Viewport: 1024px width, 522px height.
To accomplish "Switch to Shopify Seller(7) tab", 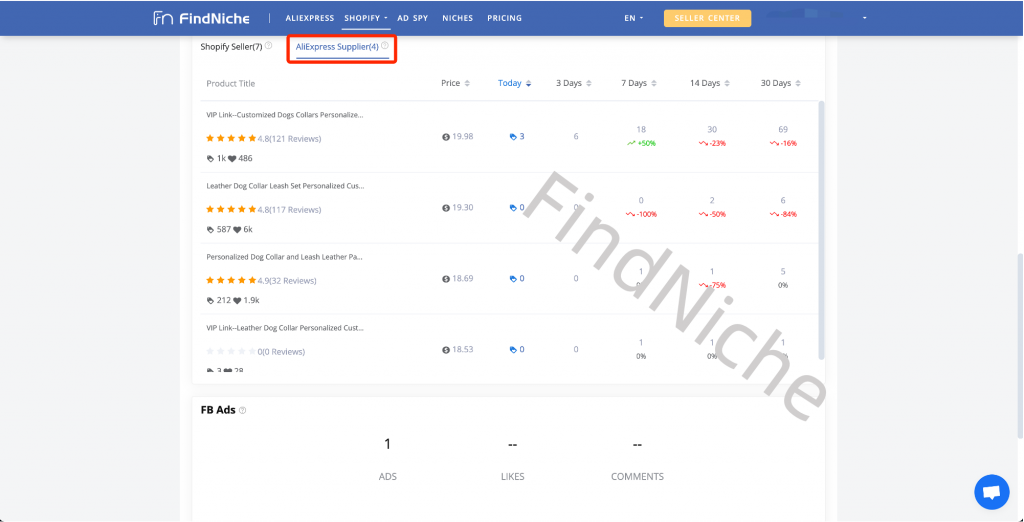I will tap(231, 46).
